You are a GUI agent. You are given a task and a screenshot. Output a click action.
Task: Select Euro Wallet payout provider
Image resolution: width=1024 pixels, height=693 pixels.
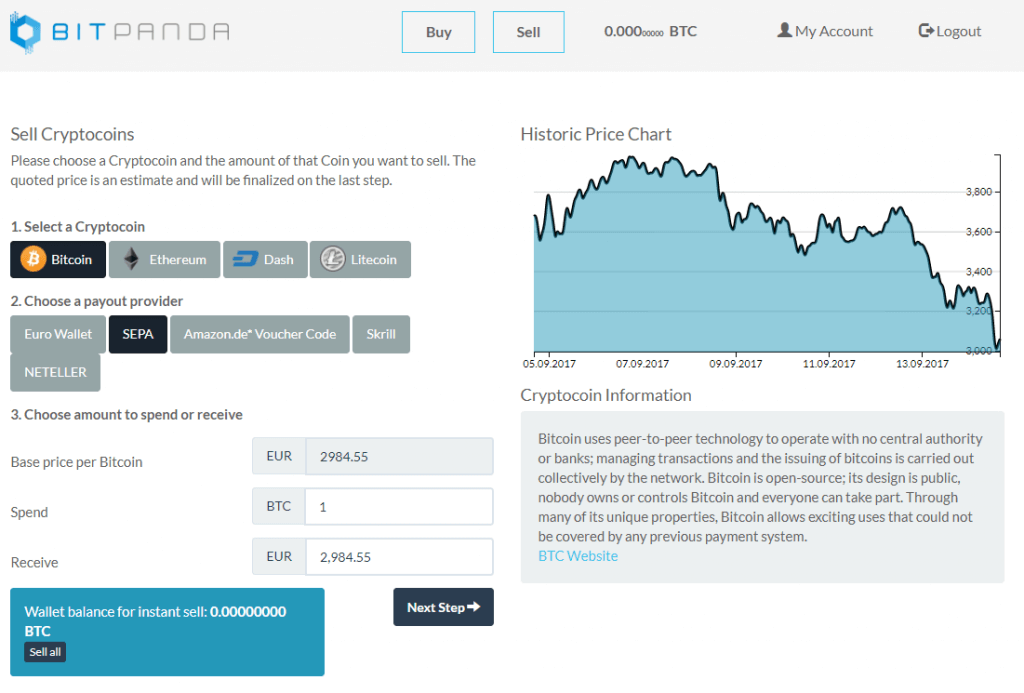[58, 334]
